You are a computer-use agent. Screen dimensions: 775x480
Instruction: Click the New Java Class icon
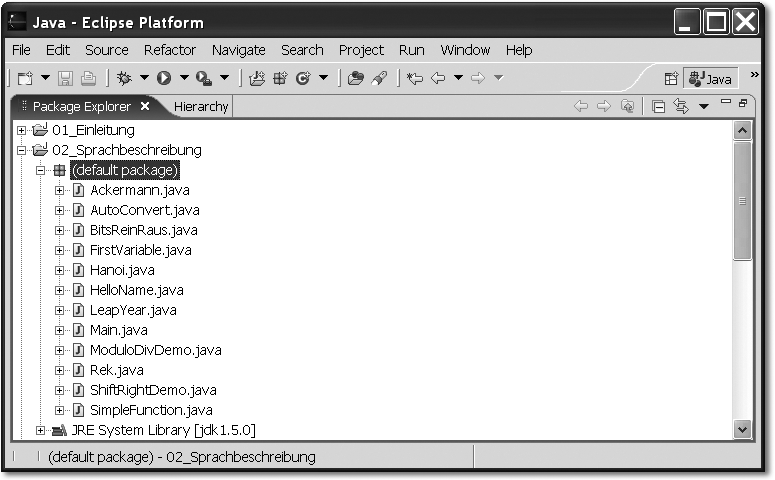point(303,78)
